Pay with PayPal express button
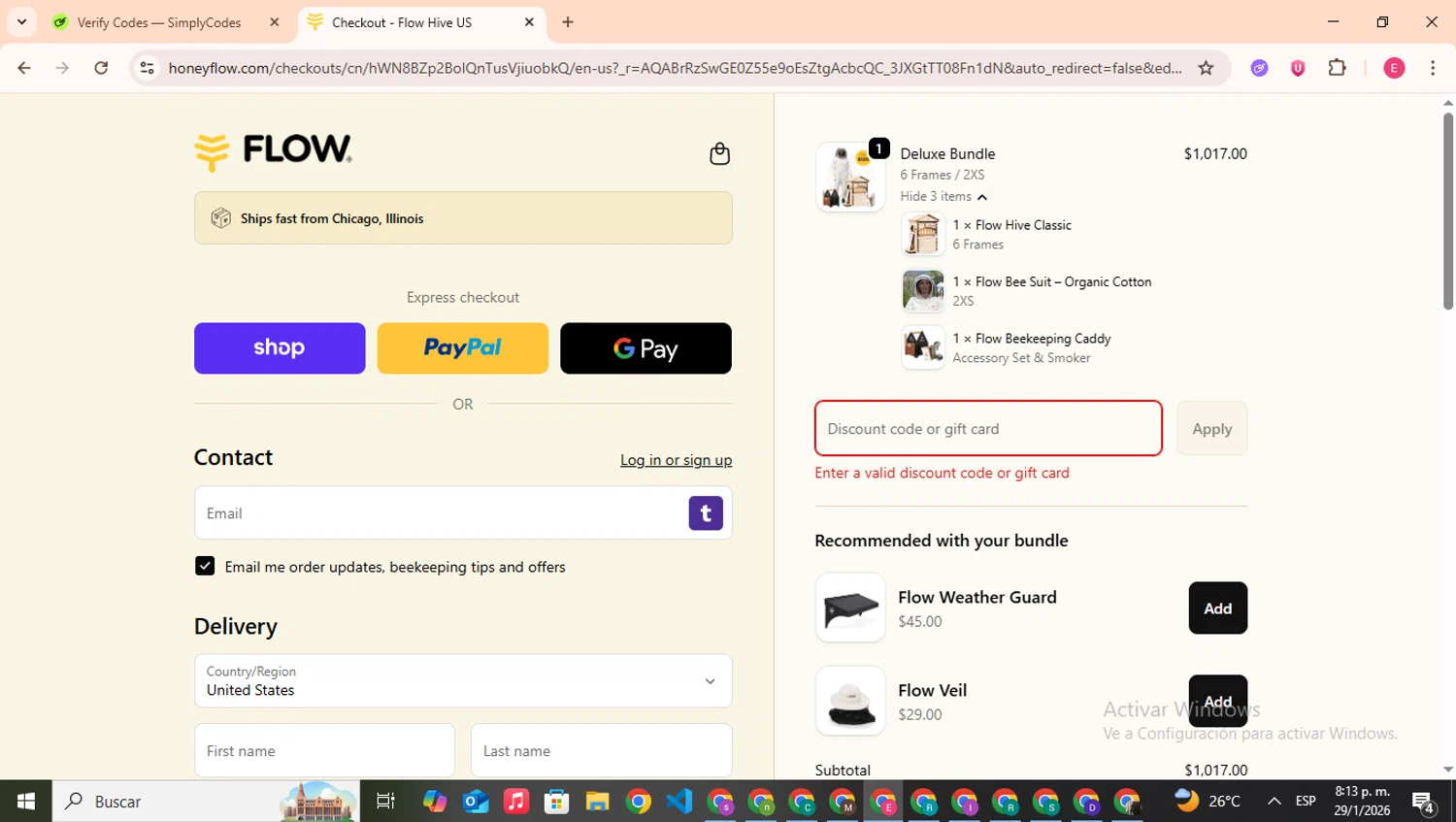Screen dimensions: 1456x822 [x=463, y=348]
